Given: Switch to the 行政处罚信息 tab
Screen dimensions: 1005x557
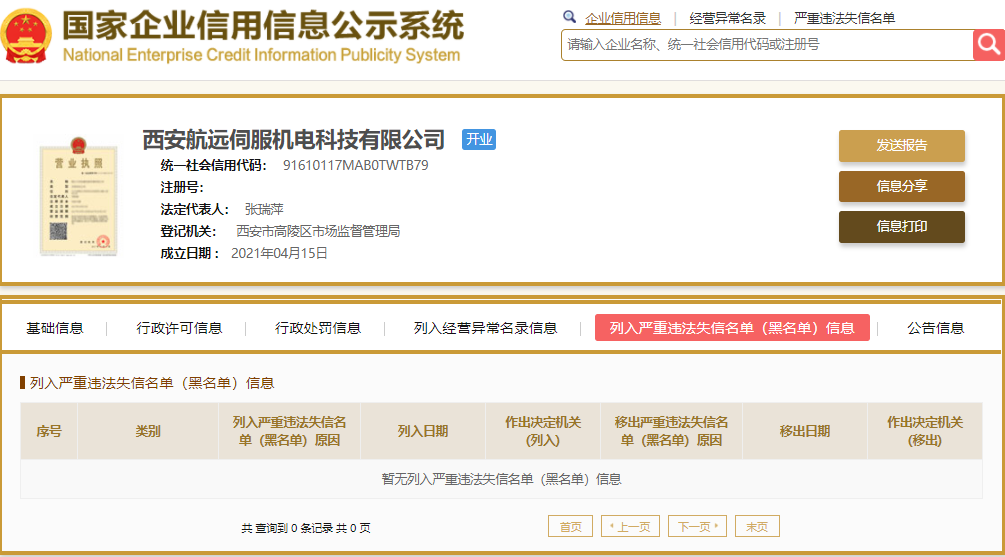Looking at the screenshot, I should click(x=318, y=328).
